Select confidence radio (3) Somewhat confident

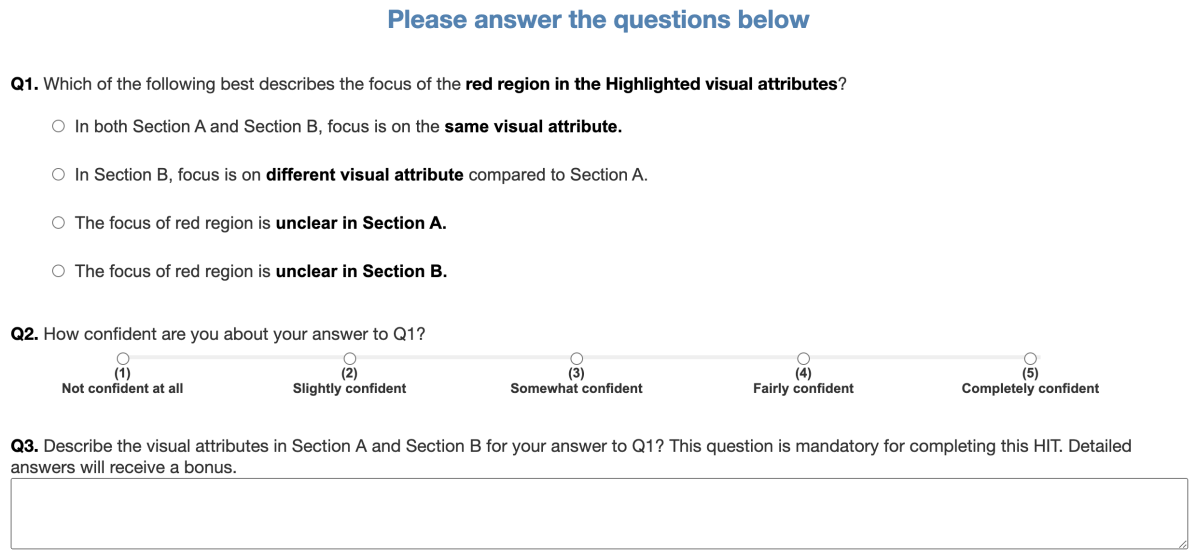tap(576, 358)
